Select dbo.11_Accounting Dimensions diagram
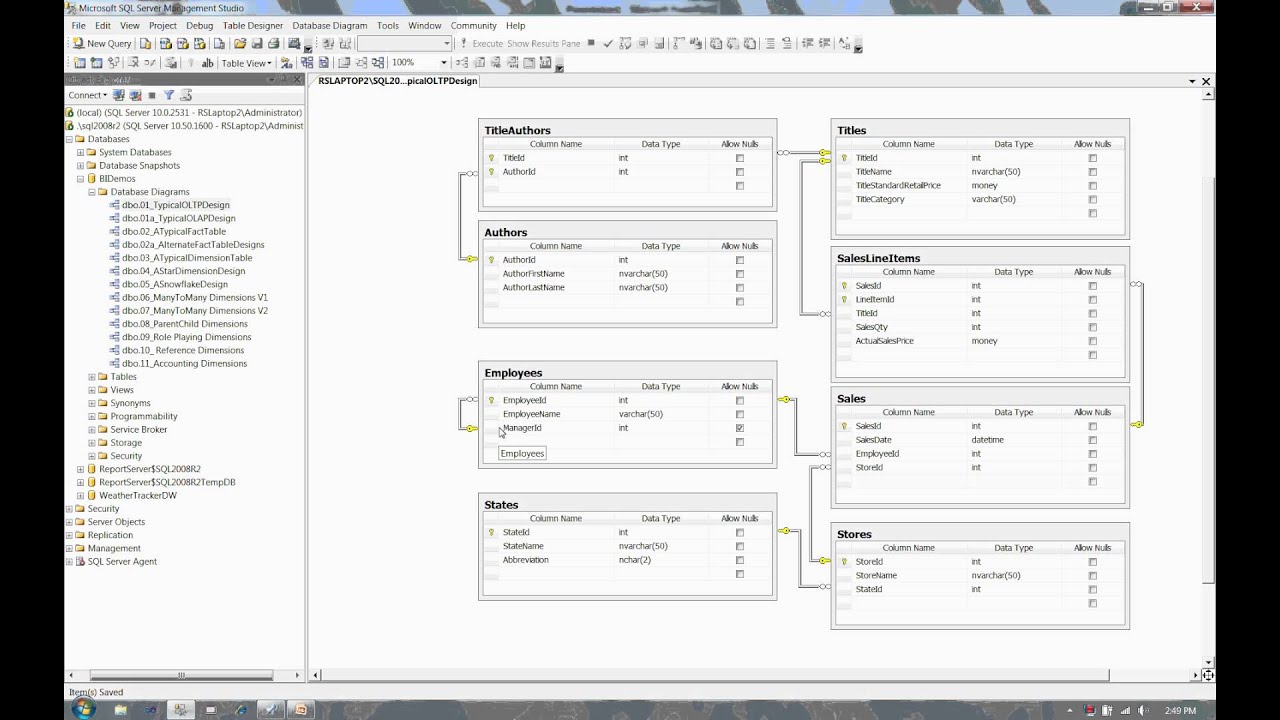The width and height of the screenshot is (1280, 720). point(184,363)
